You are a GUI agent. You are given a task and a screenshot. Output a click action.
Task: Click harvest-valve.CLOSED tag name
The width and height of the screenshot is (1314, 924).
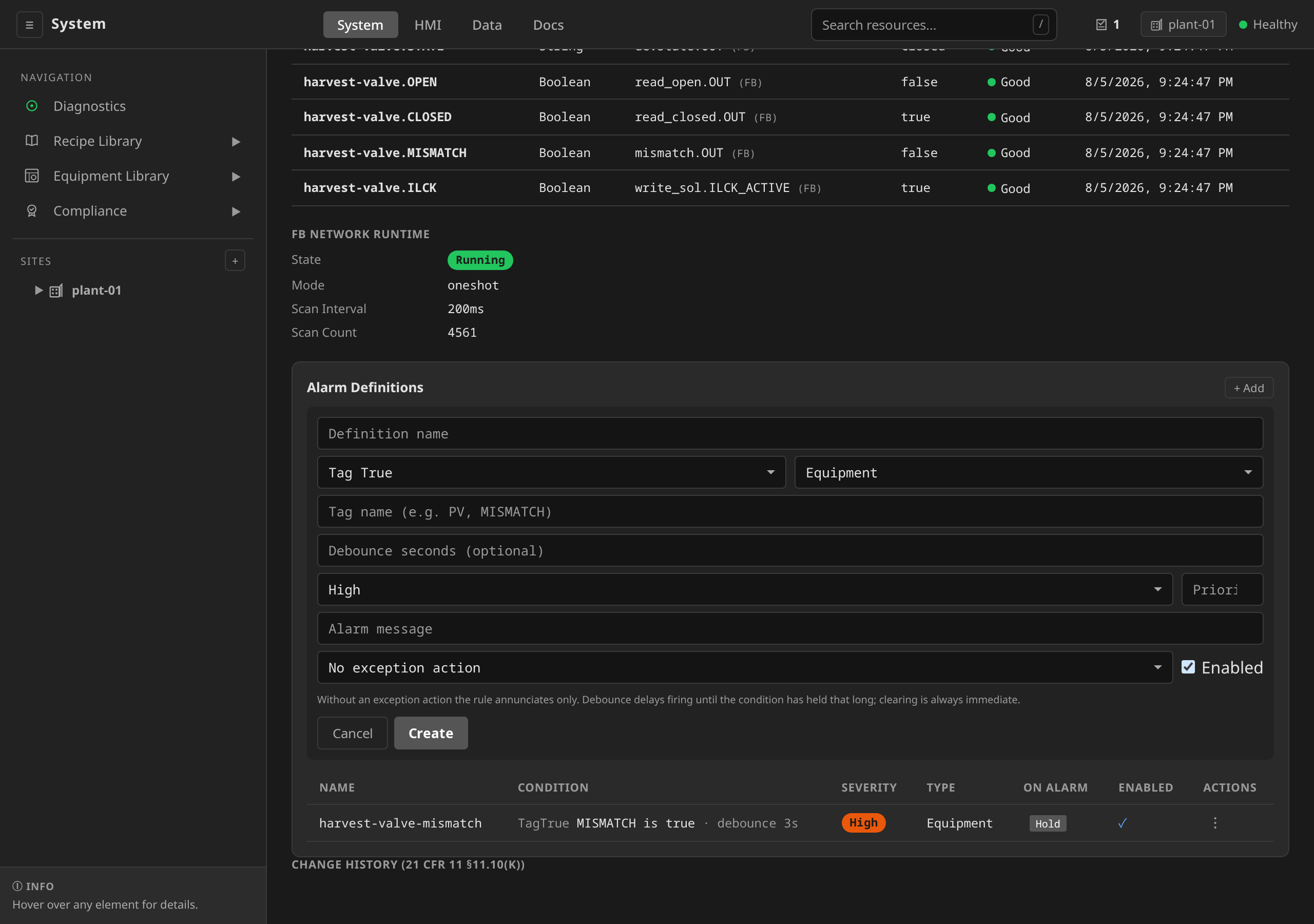tap(377, 117)
